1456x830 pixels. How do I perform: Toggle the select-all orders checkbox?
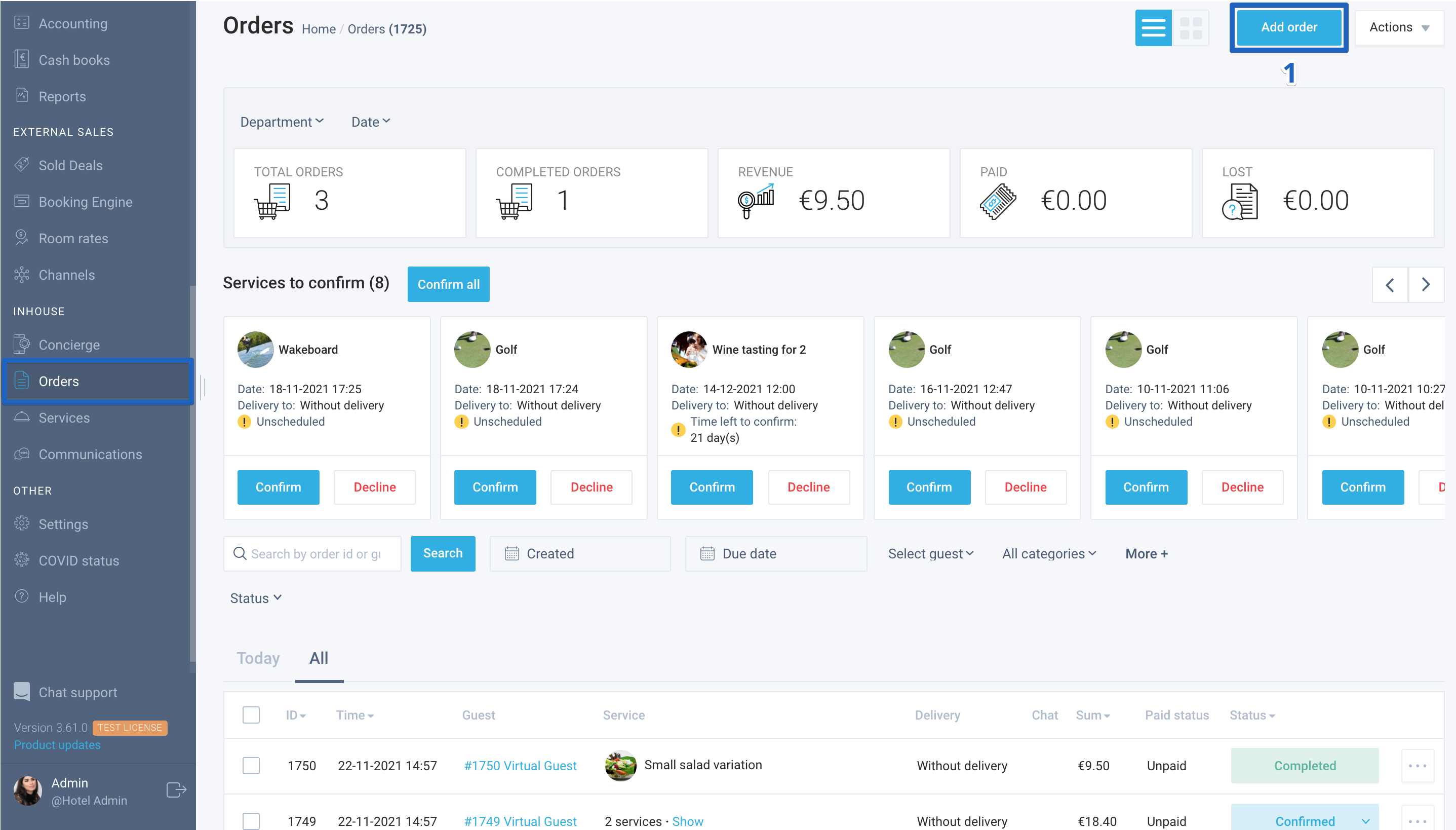pos(251,715)
